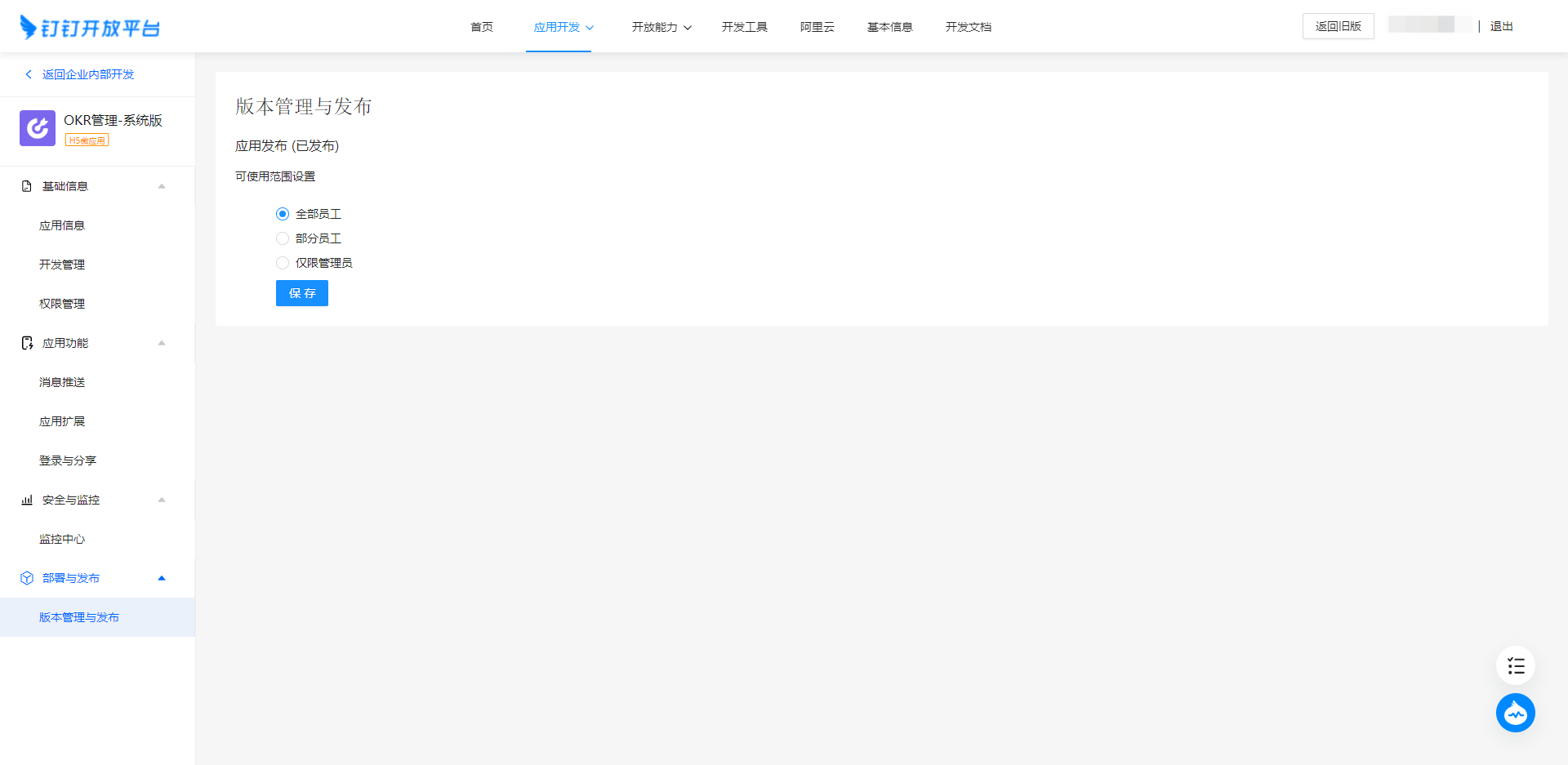Select the 仅限管理员 radio option
The width and height of the screenshot is (1568, 765).
pyautogui.click(x=283, y=263)
